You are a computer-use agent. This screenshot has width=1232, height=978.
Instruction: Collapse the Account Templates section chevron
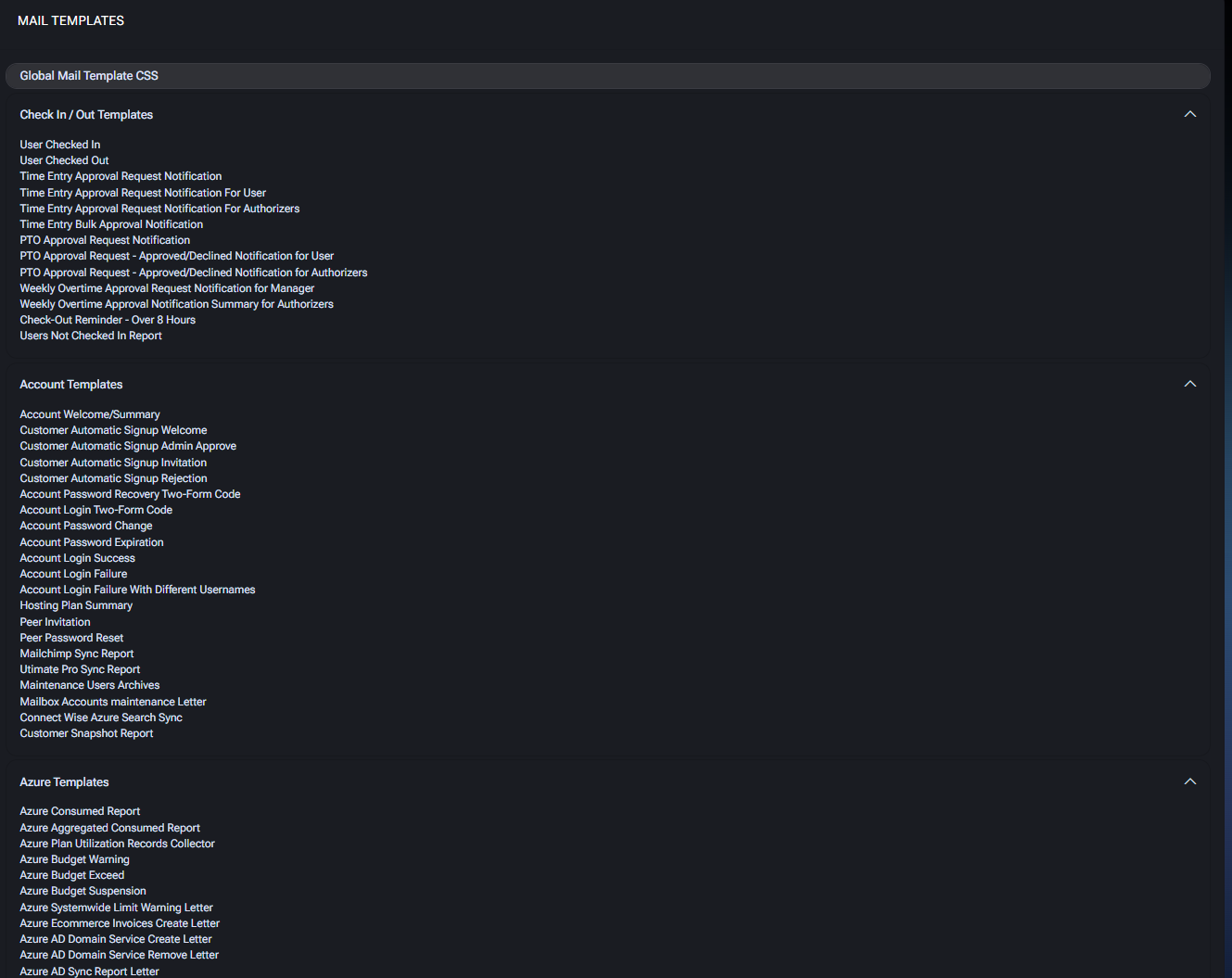(x=1189, y=384)
